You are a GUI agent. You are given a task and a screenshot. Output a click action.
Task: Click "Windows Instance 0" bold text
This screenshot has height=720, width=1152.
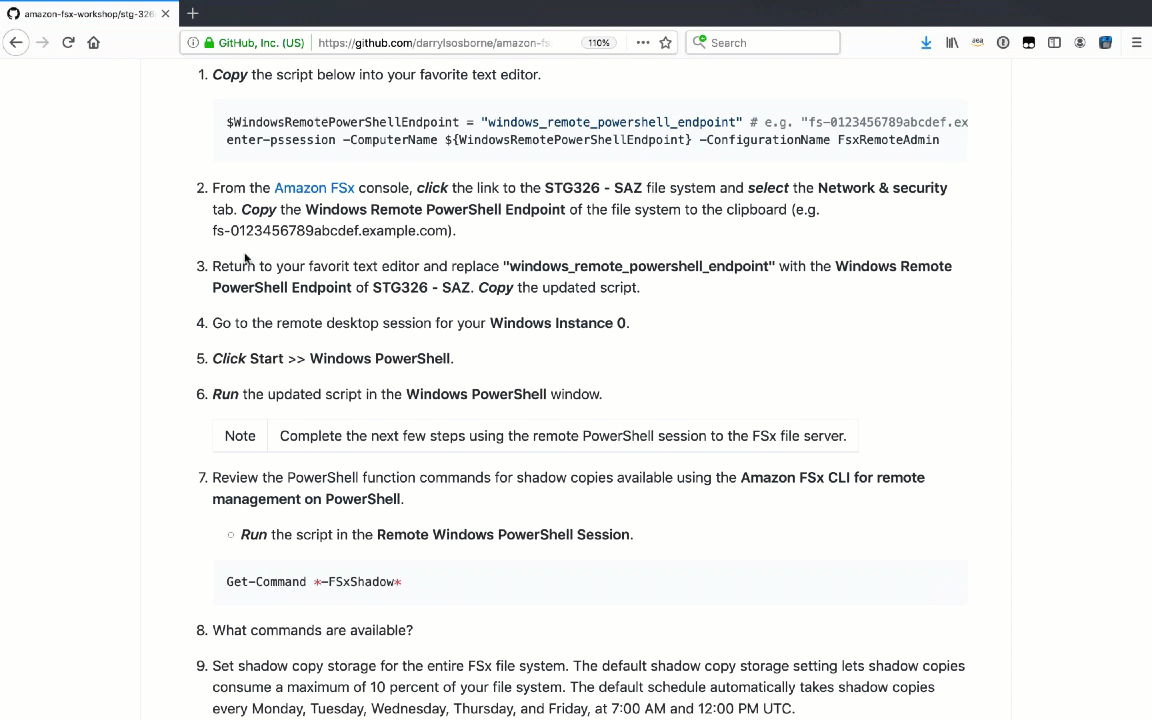558,323
